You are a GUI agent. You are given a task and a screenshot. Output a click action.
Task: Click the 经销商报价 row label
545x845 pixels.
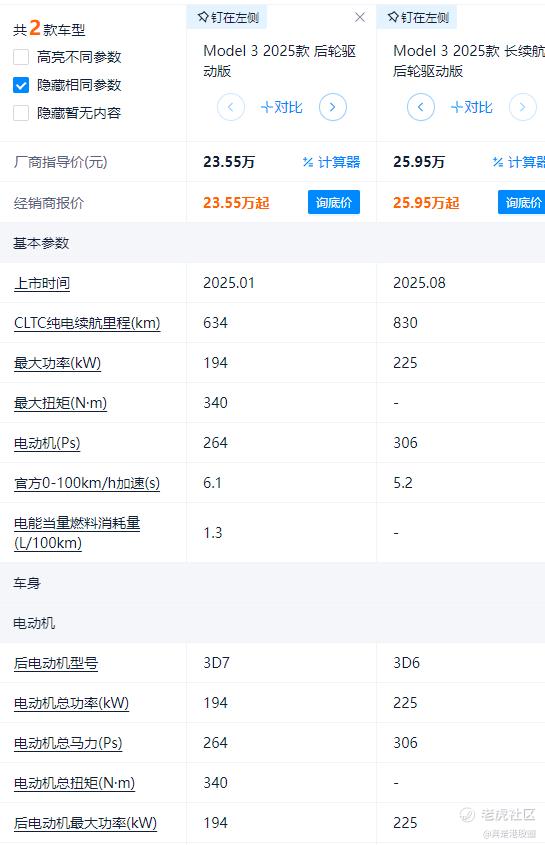tap(49, 203)
